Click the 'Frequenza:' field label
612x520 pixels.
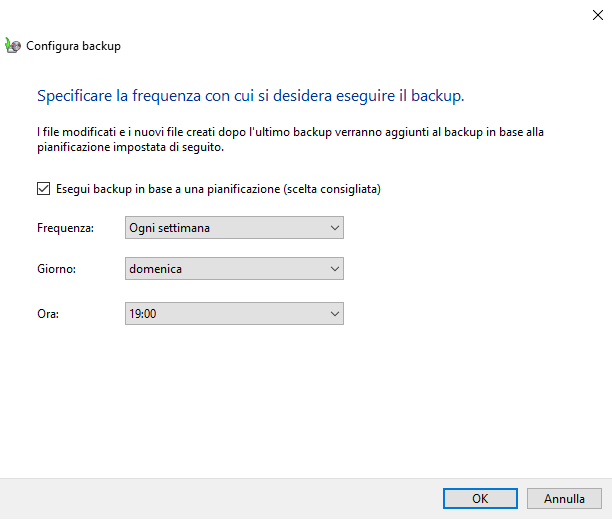[x=65, y=228]
